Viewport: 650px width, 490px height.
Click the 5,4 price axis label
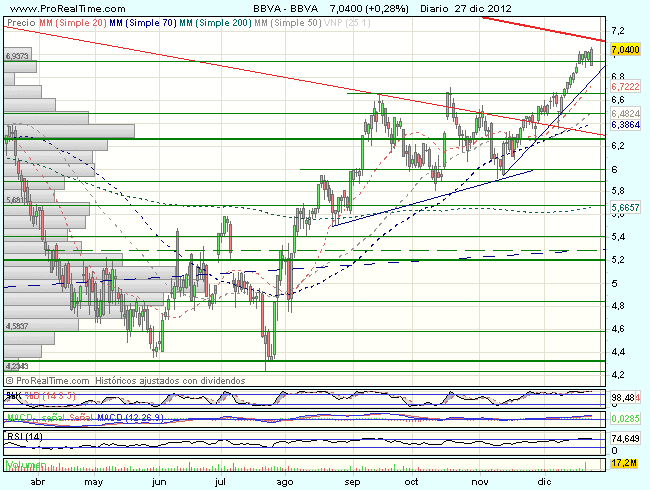[617, 237]
